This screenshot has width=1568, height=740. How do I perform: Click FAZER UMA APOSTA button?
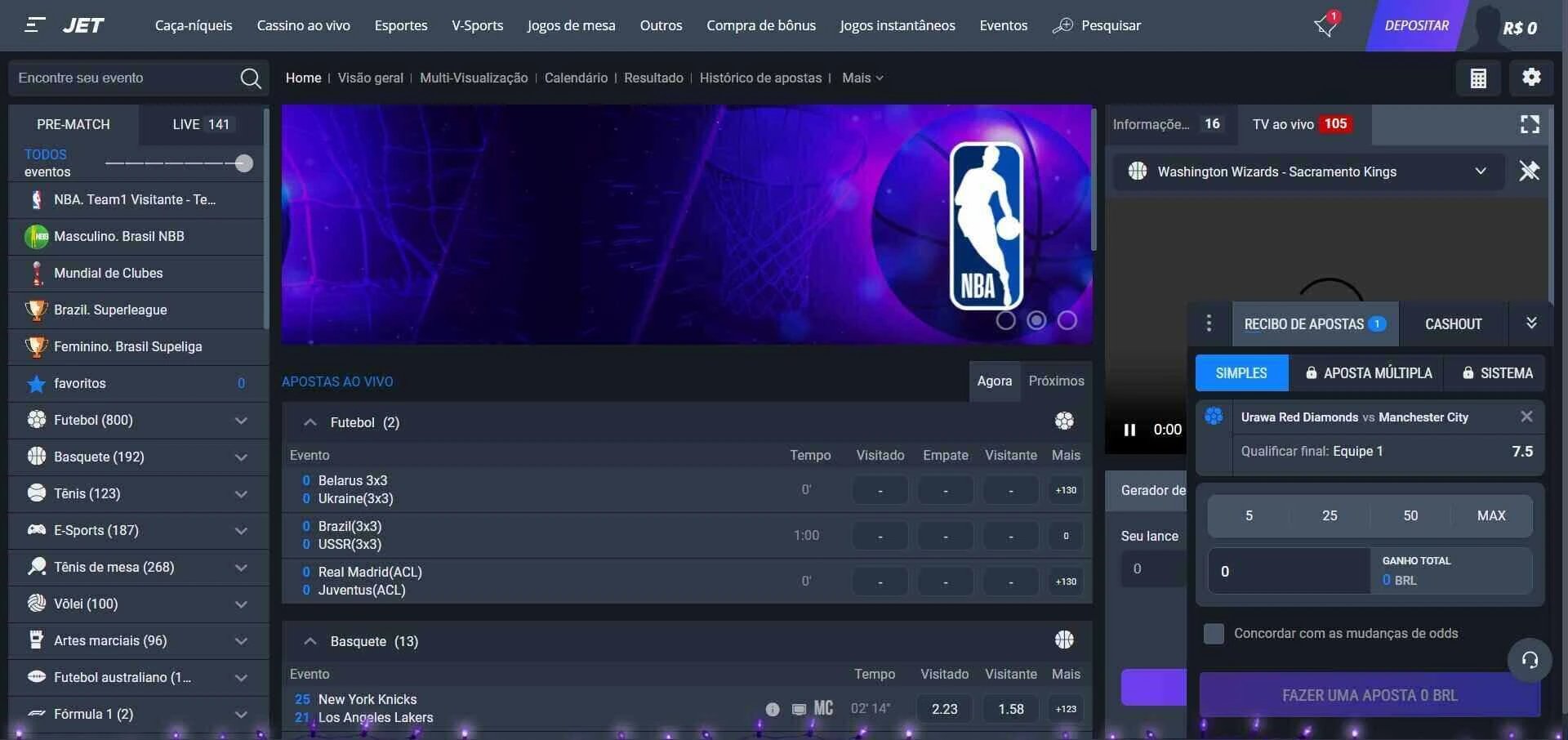(1370, 695)
